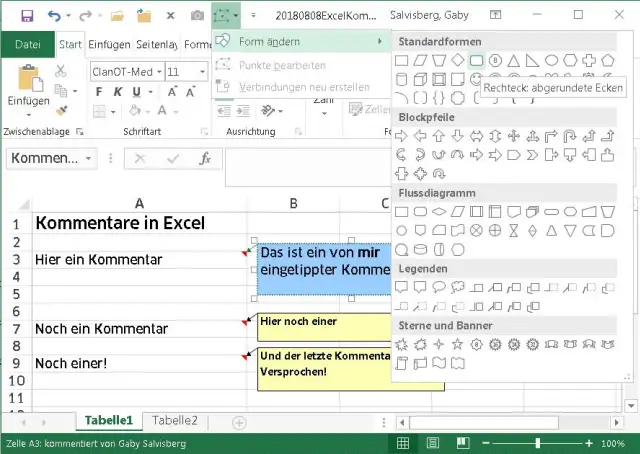The image size is (640, 454).
Task: Pick the cloud callout in Legenden
Action: tap(457, 288)
